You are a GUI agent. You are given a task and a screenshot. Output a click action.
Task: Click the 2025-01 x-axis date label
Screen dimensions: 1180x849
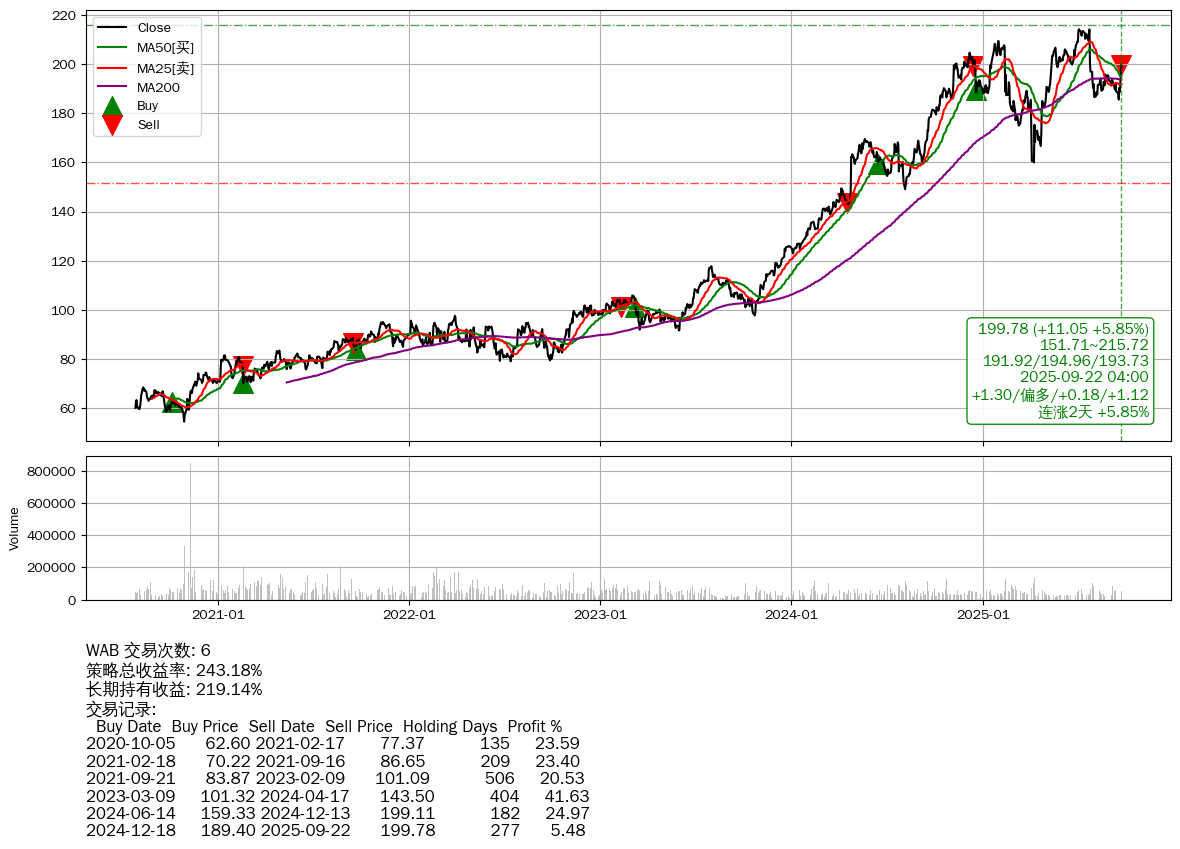point(983,615)
